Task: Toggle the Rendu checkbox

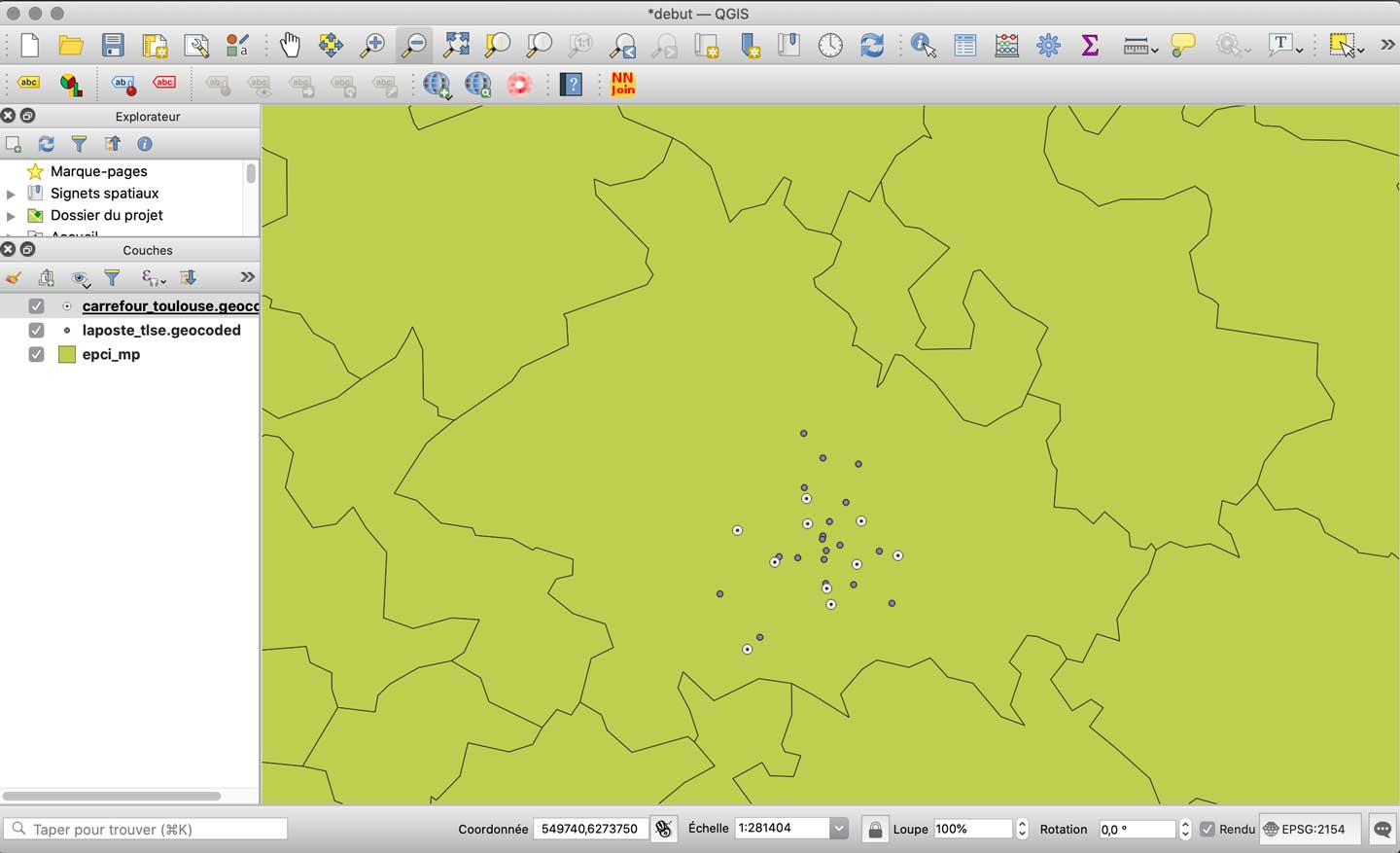Action: tap(1207, 830)
